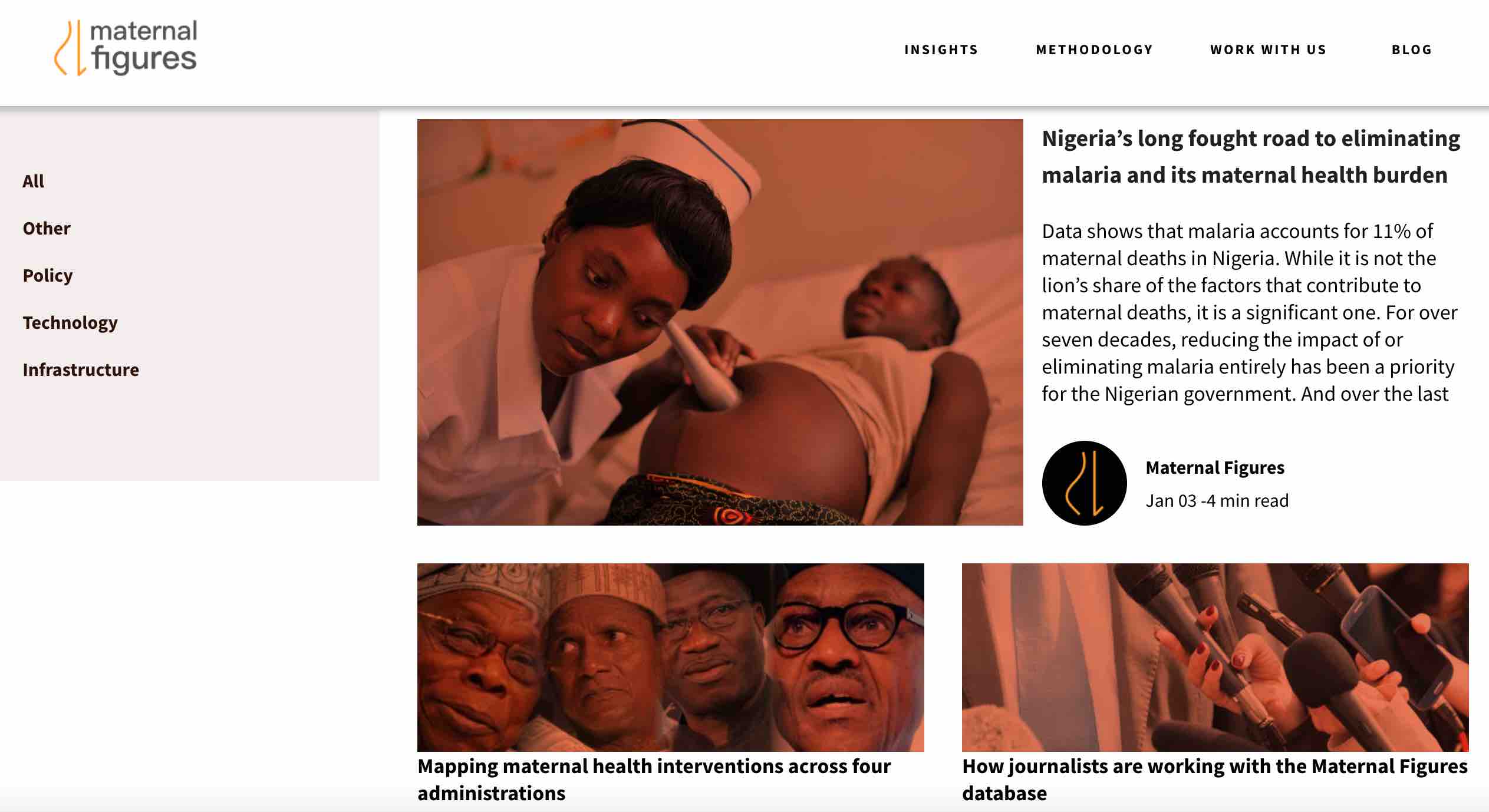Open the four administrations photo thumbnail

671,657
